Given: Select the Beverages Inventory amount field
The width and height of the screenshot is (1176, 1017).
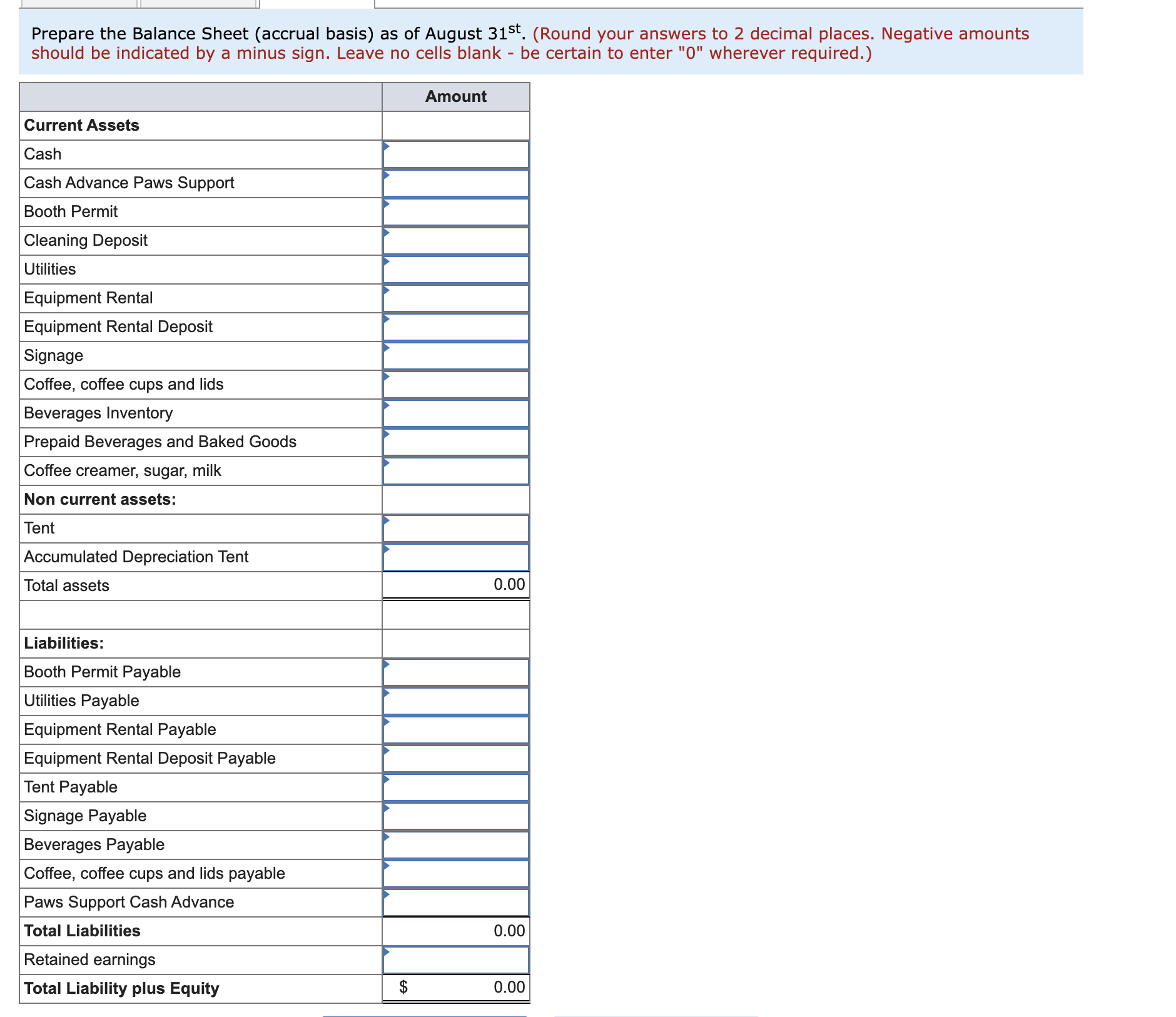Looking at the screenshot, I should click(x=456, y=413).
